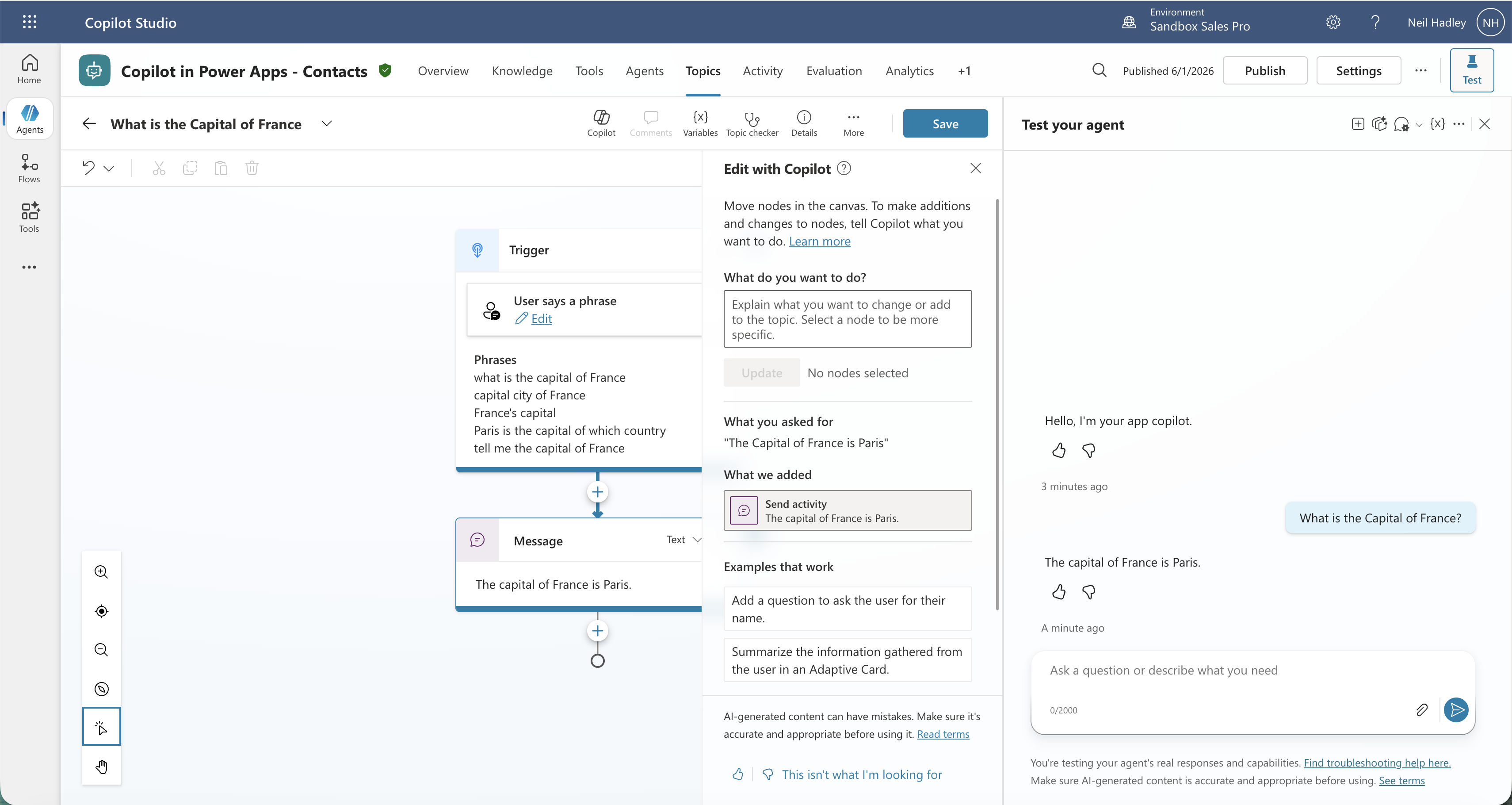Click the Message node speech bubble icon
The image size is (1512, 805).
478,540
